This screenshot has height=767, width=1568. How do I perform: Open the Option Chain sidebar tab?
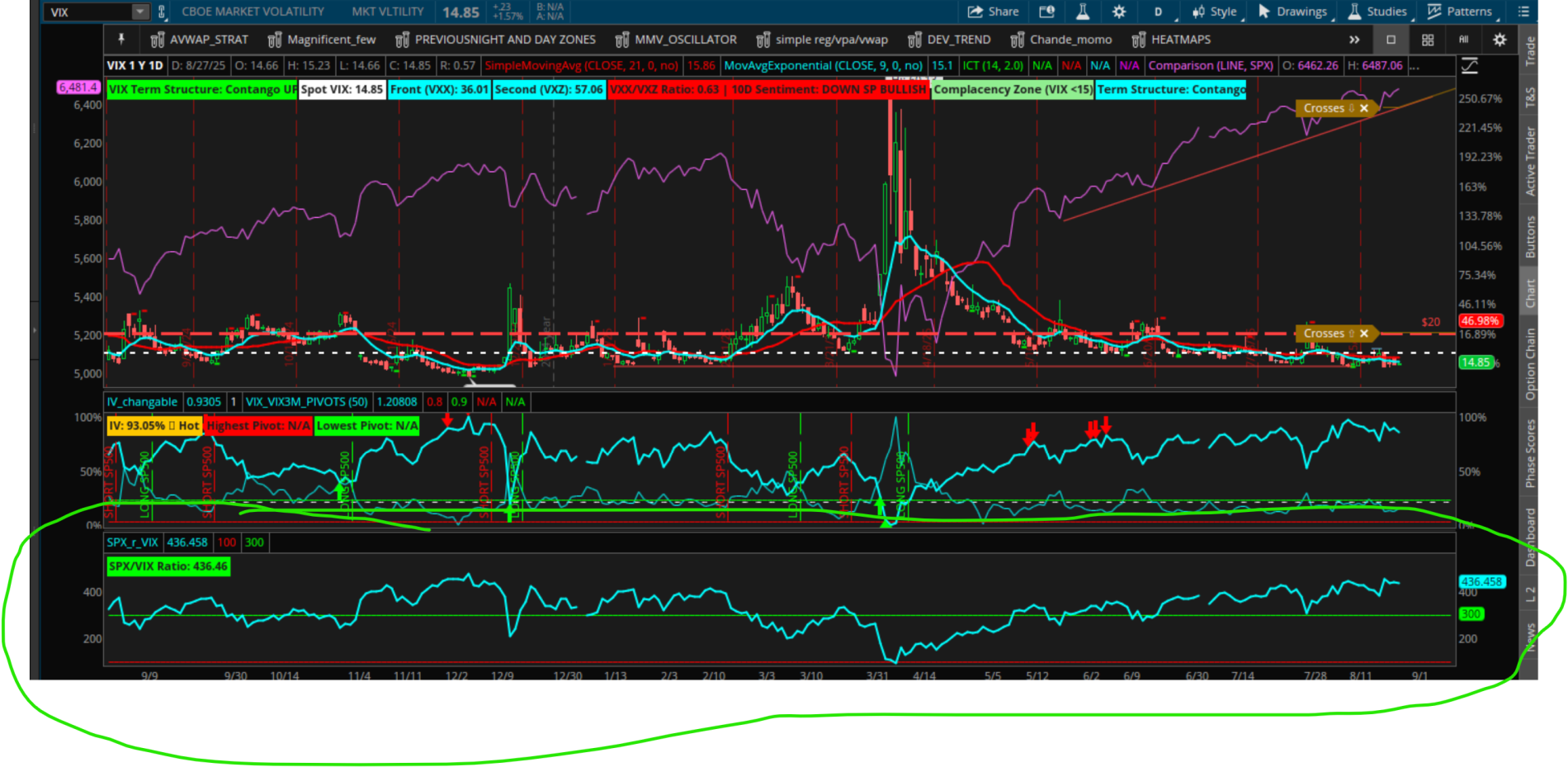click(x=1529, y=364)
